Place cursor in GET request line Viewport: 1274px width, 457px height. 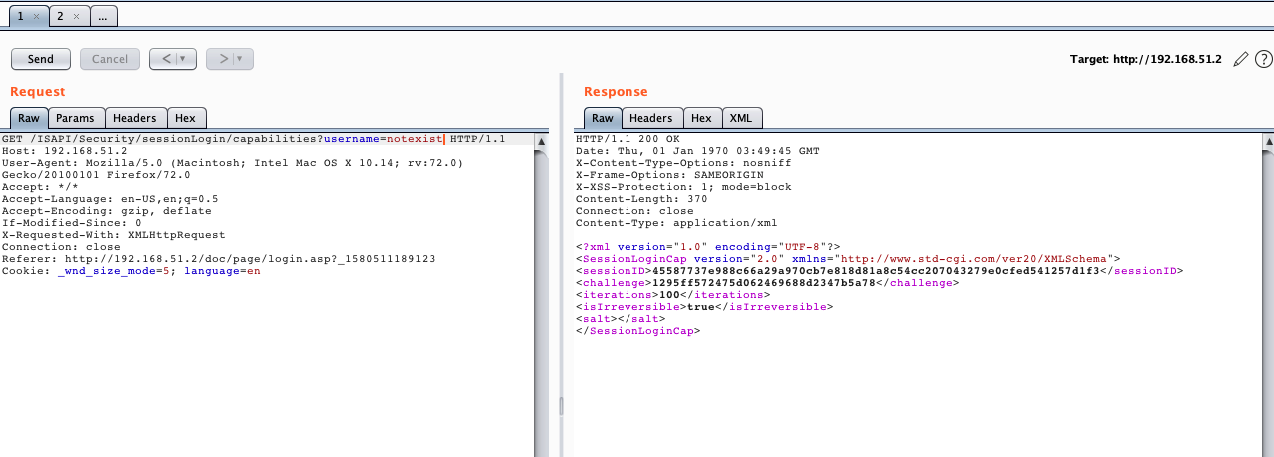[x=253, y=139]
